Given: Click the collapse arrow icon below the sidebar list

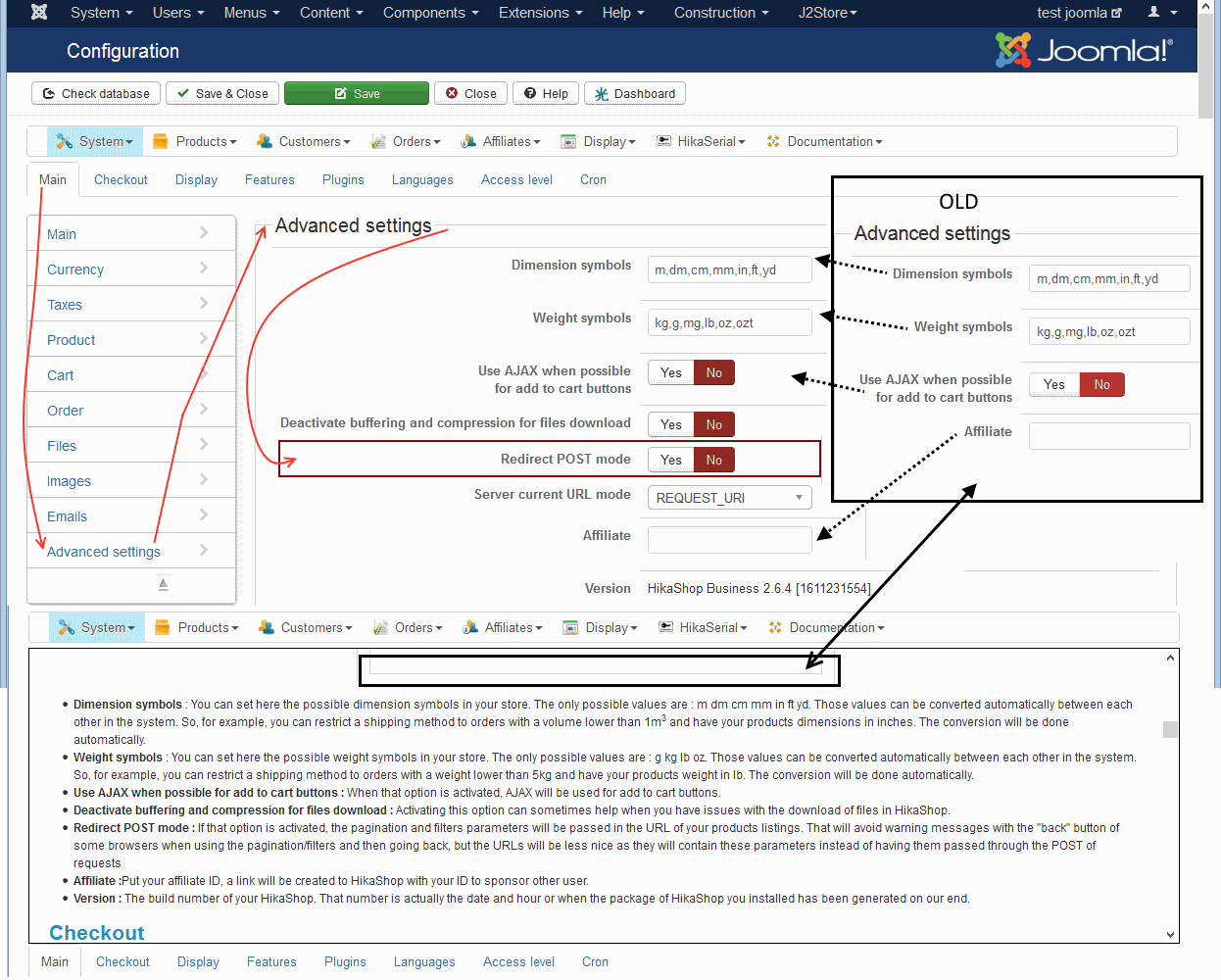Looking at the screenshot, I should pos(164,585).
